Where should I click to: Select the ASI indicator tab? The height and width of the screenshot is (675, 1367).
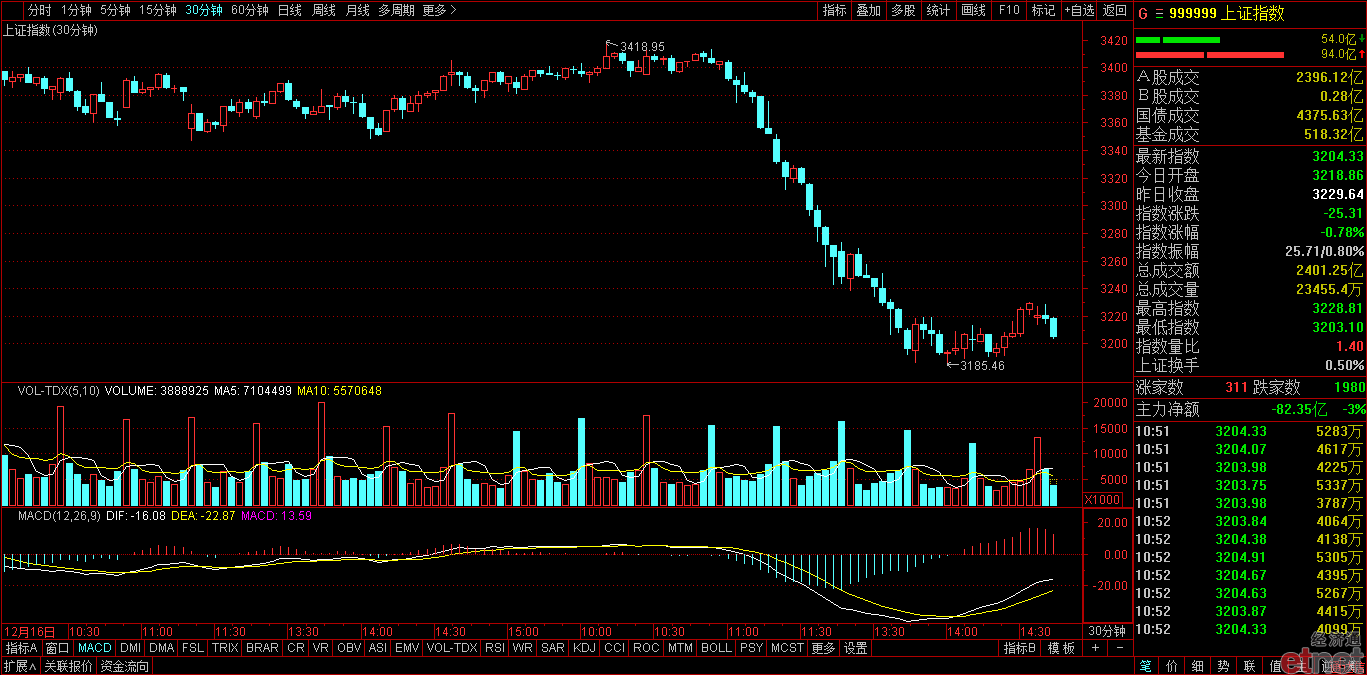pyautogui.click(x=377, y=648)
